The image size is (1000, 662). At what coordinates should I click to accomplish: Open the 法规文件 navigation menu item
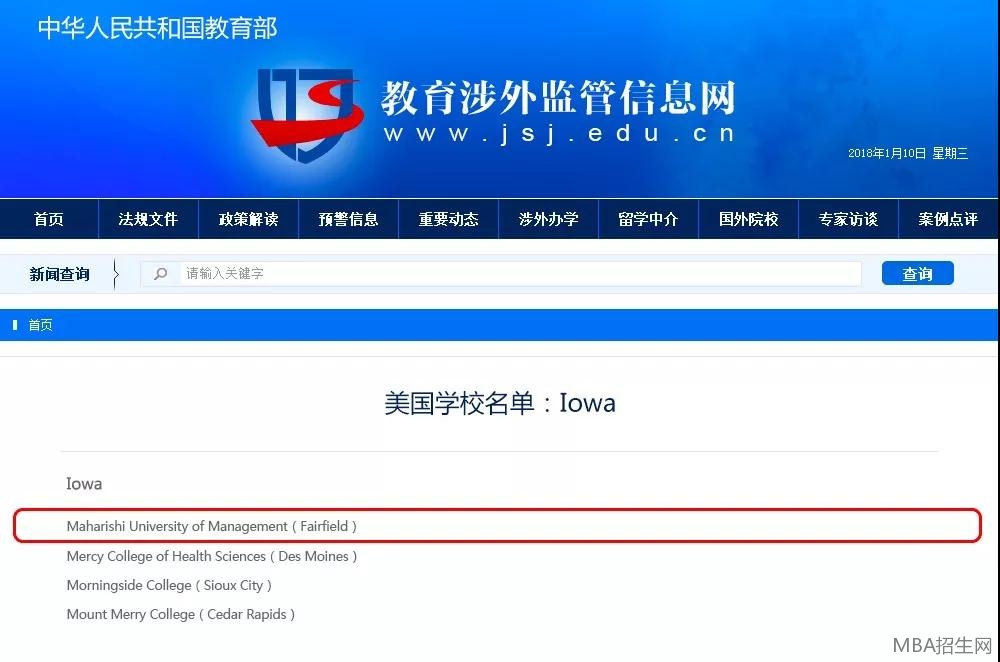(x=148, y=219)
